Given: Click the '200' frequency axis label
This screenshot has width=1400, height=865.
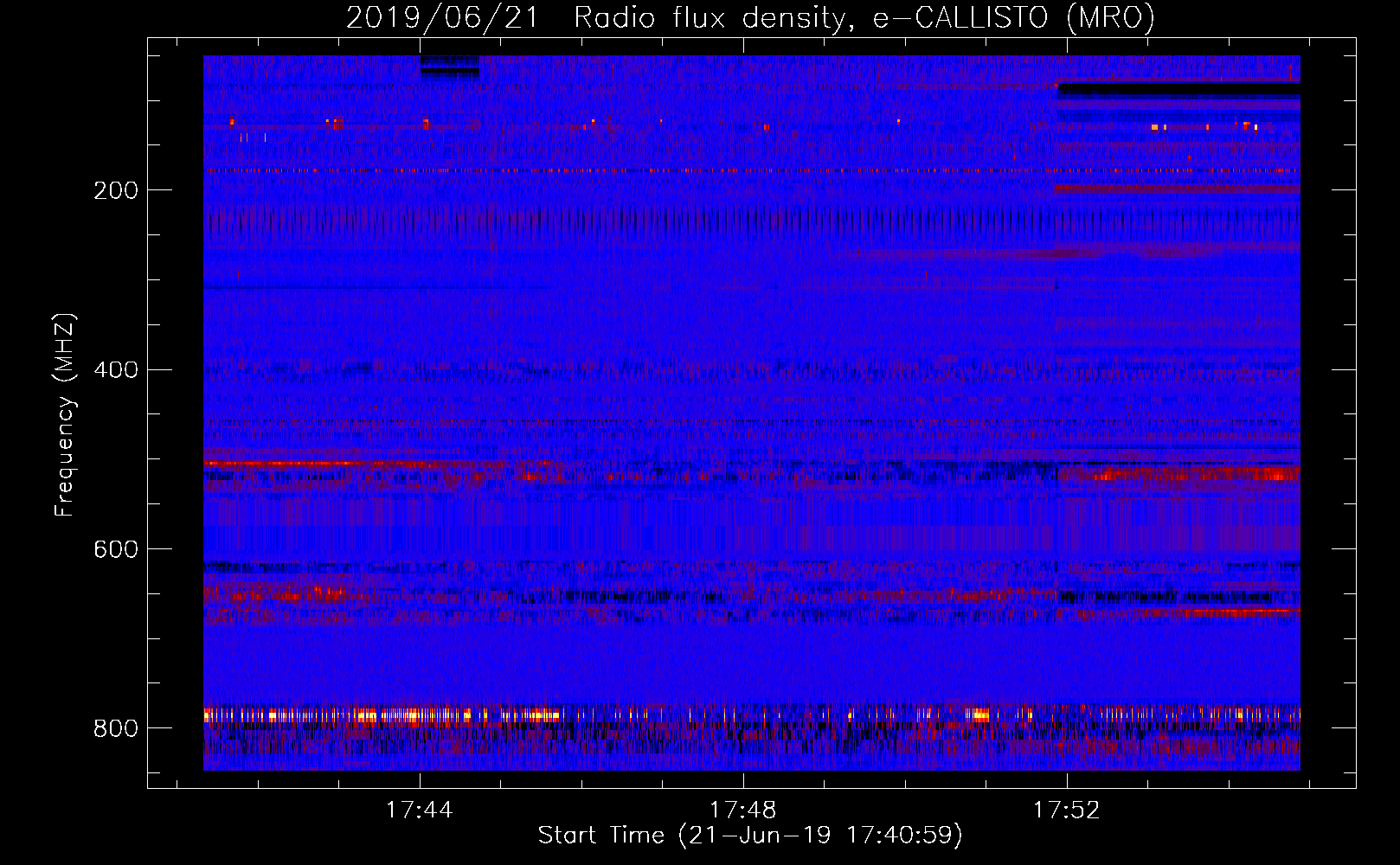Looking at the screenshot, I should [x=116, y=191].
